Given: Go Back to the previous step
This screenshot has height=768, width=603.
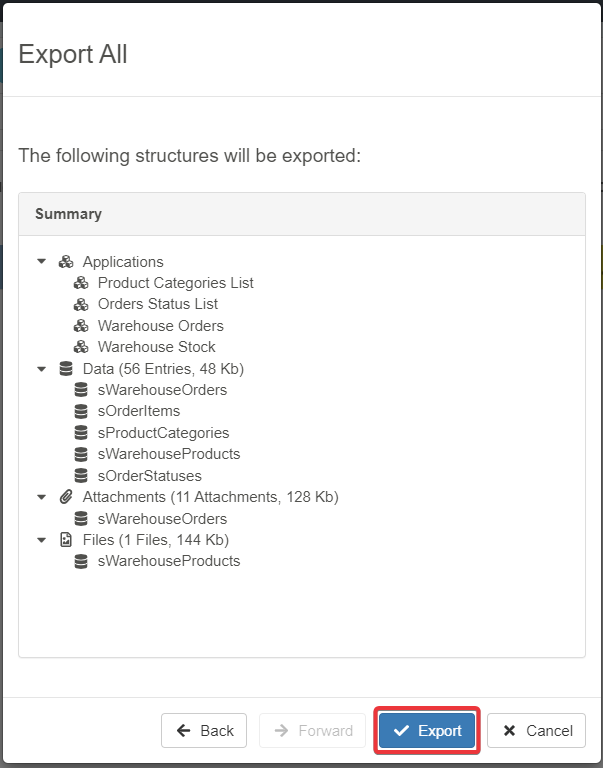Looking at the screenshot, I should pos(204,731).
